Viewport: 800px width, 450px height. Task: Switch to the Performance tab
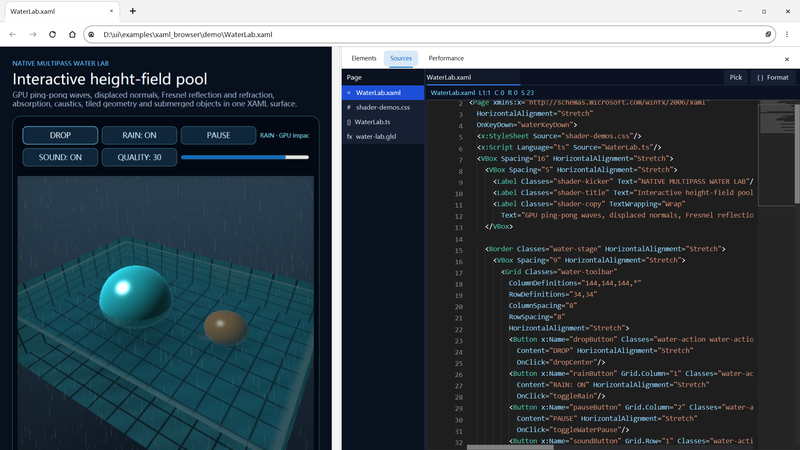pyautogui.click(x=446, y=58)
